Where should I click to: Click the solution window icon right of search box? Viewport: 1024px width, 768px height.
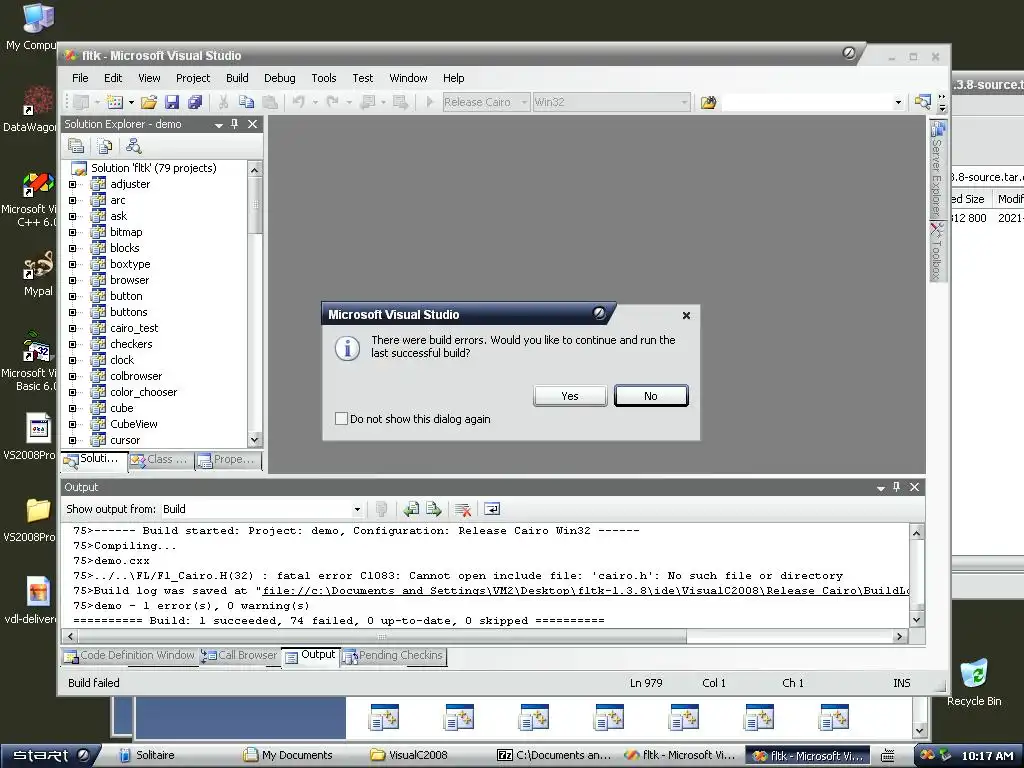tap(923, 102)
